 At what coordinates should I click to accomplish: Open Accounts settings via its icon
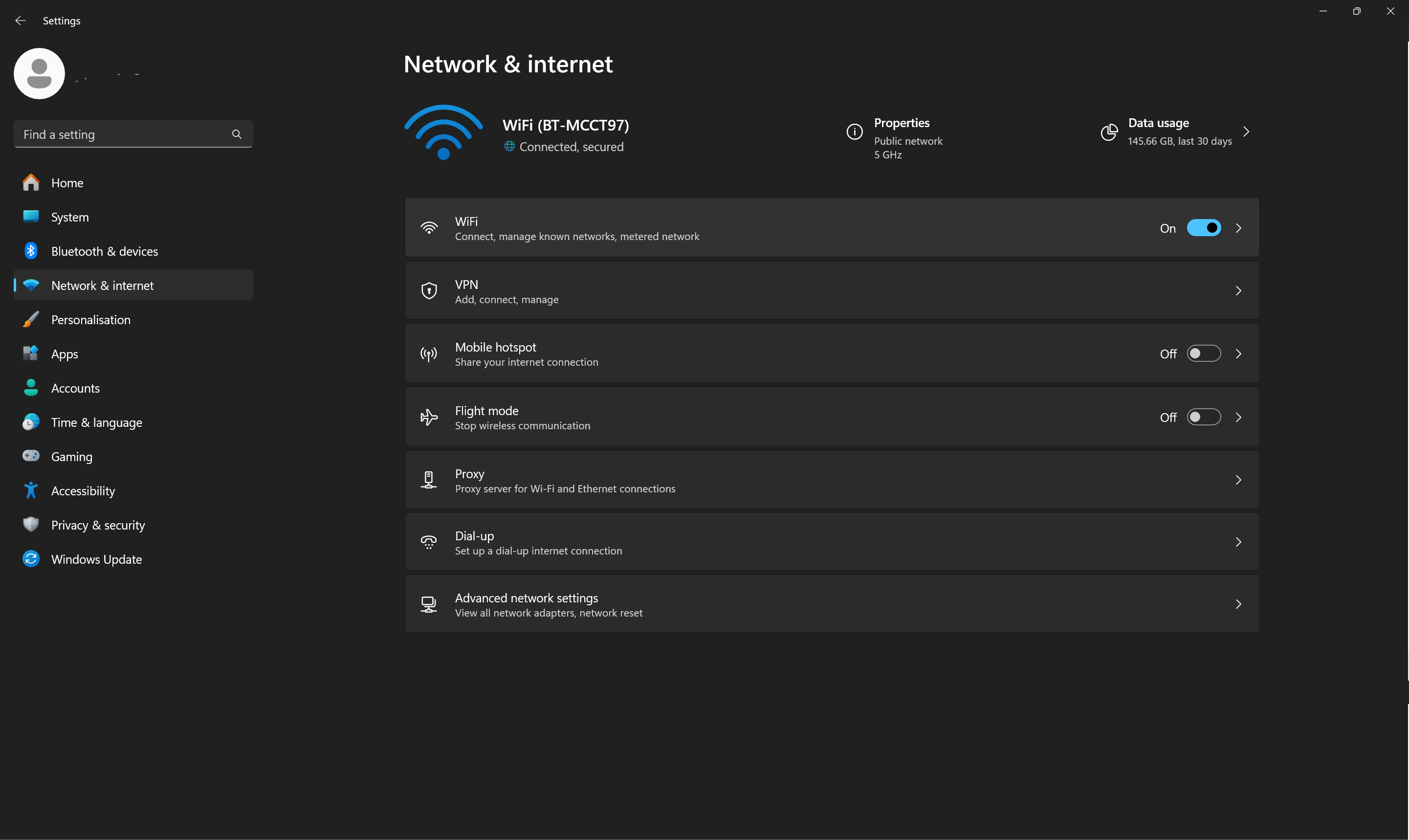point(31,388)
